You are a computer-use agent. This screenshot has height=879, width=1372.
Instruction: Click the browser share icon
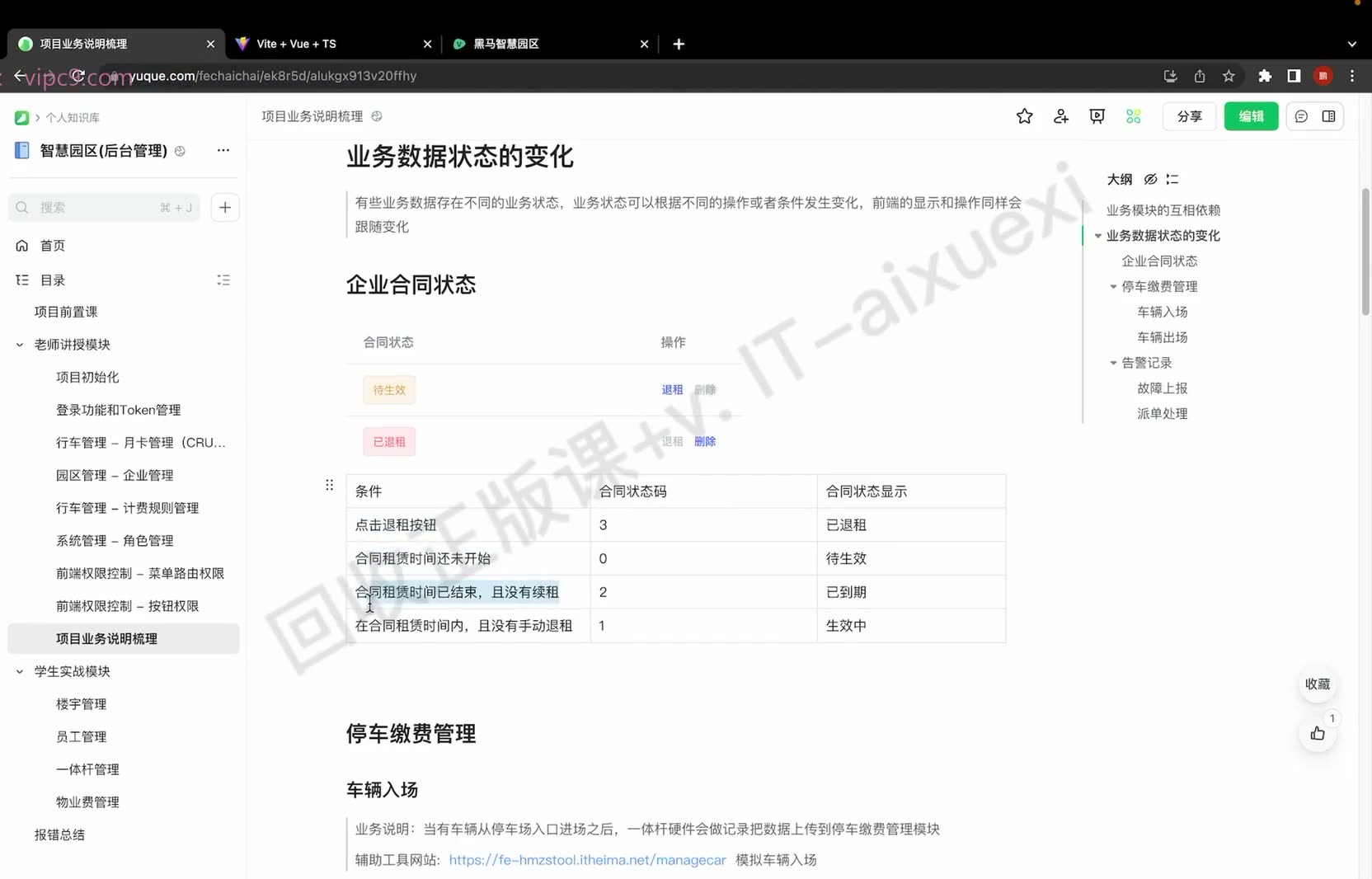click(x=1200, y=76)
